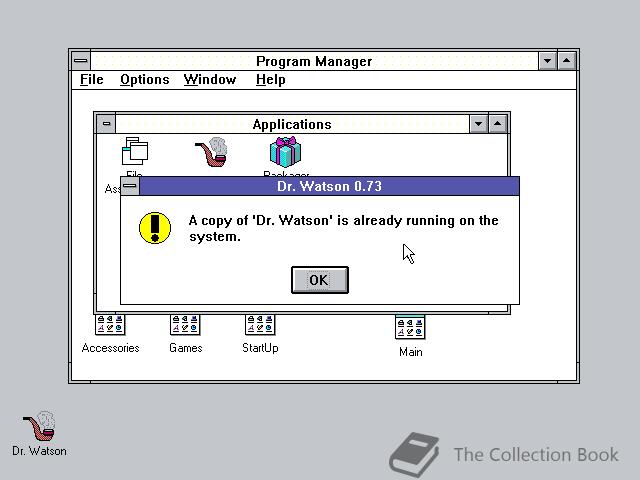The height and width of the screenshot is (480, 640).
Task: Click the yellow exclamation warning icon
Action: (x=155, y=228)
